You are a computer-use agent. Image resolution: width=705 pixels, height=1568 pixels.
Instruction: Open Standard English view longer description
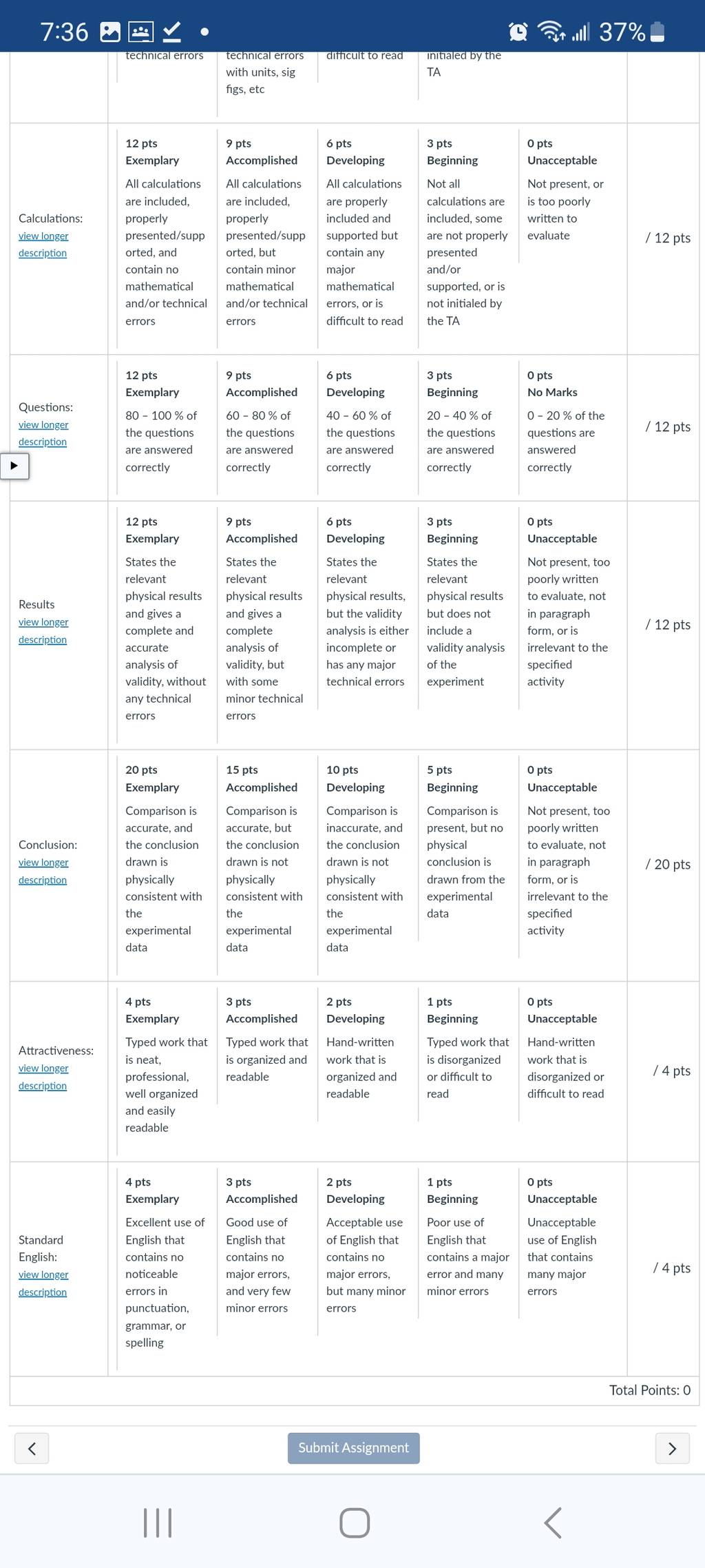(x=43, y=1283)
